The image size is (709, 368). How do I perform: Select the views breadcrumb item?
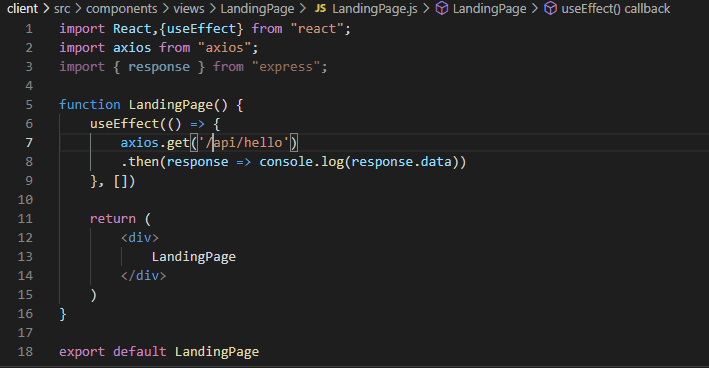189,8
